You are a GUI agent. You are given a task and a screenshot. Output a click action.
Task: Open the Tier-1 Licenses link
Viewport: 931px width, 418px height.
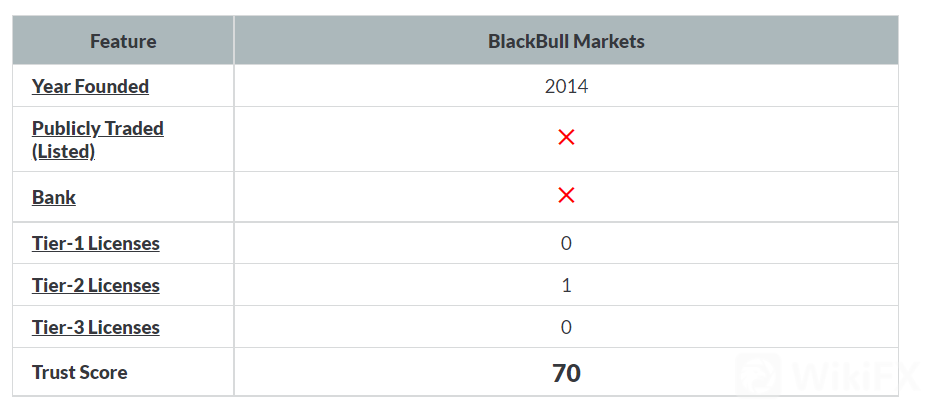95,244
